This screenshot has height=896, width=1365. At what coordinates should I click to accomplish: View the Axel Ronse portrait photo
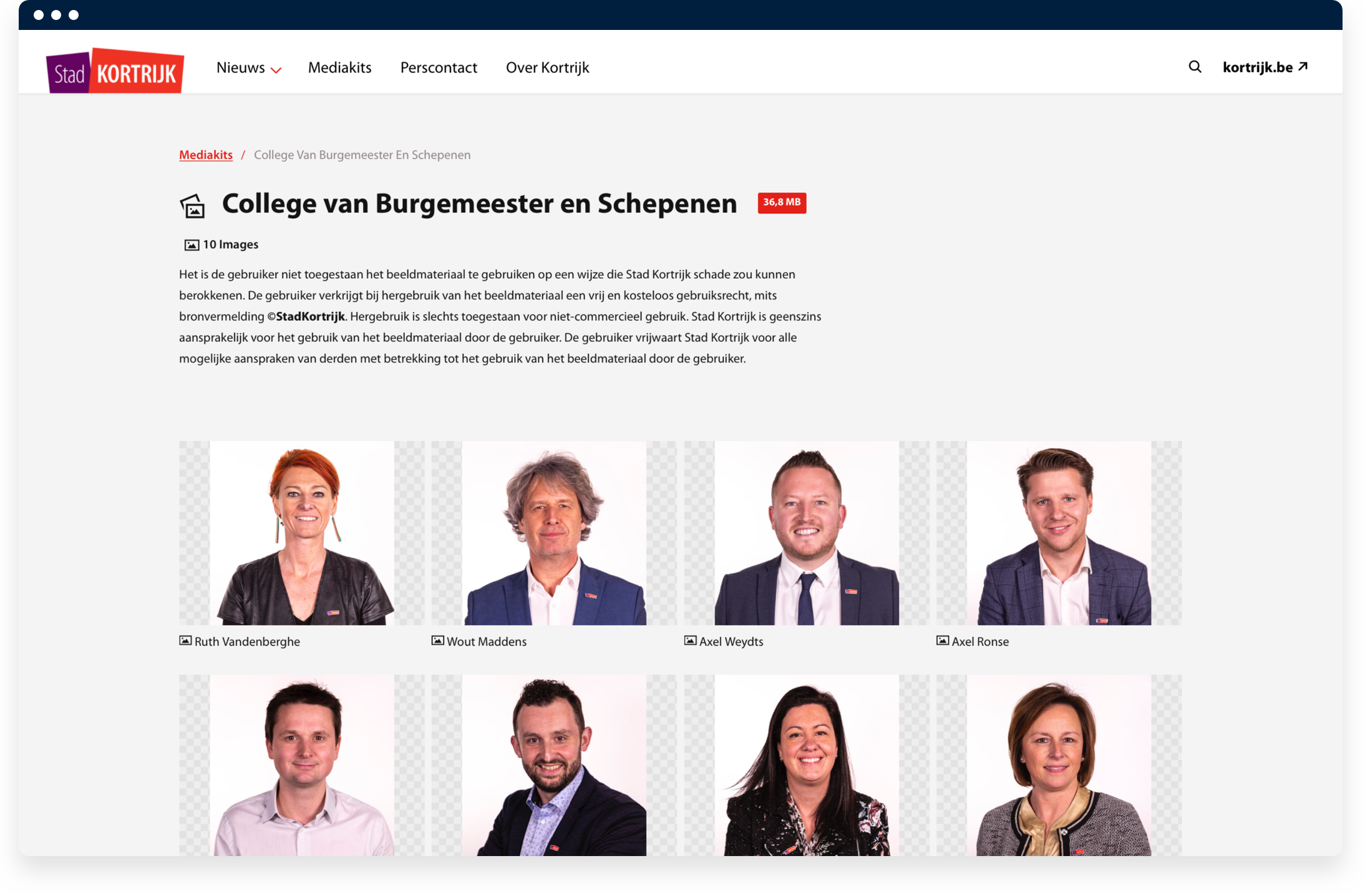(x=1059, y=533)
